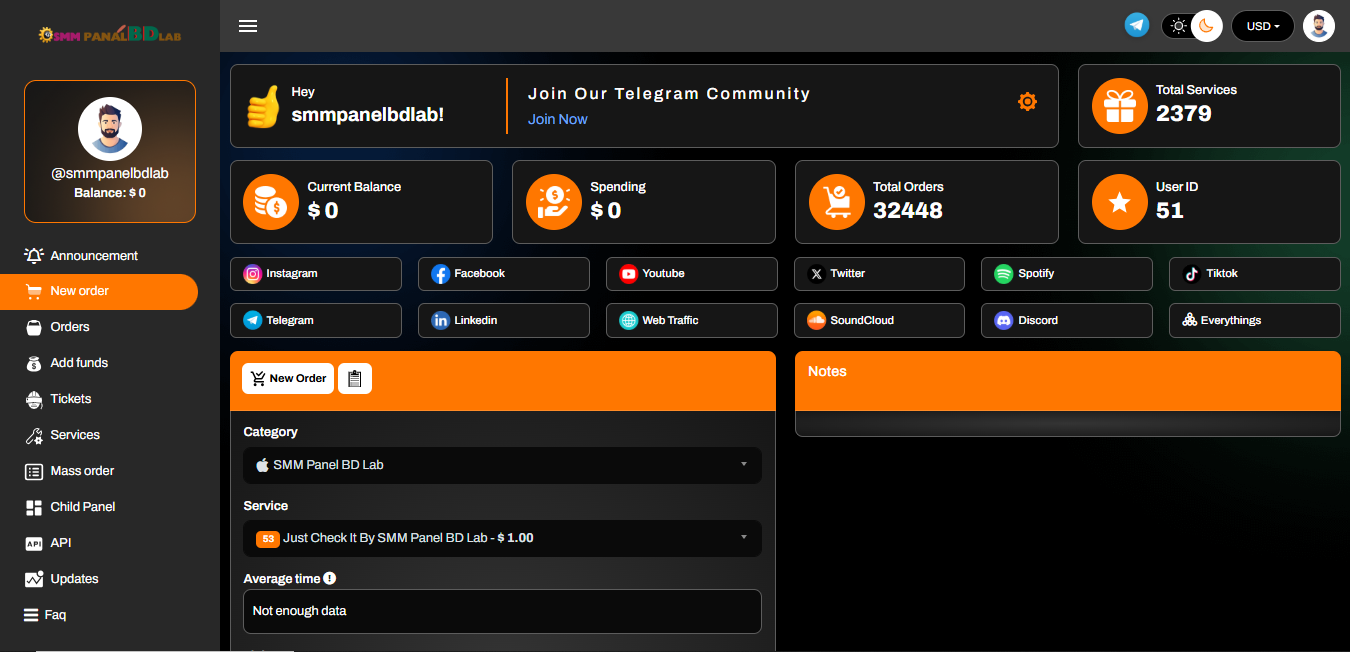The image size is (1350, 652).
Task: Toggle dark mode moon button
Action: pos(1207,26)
